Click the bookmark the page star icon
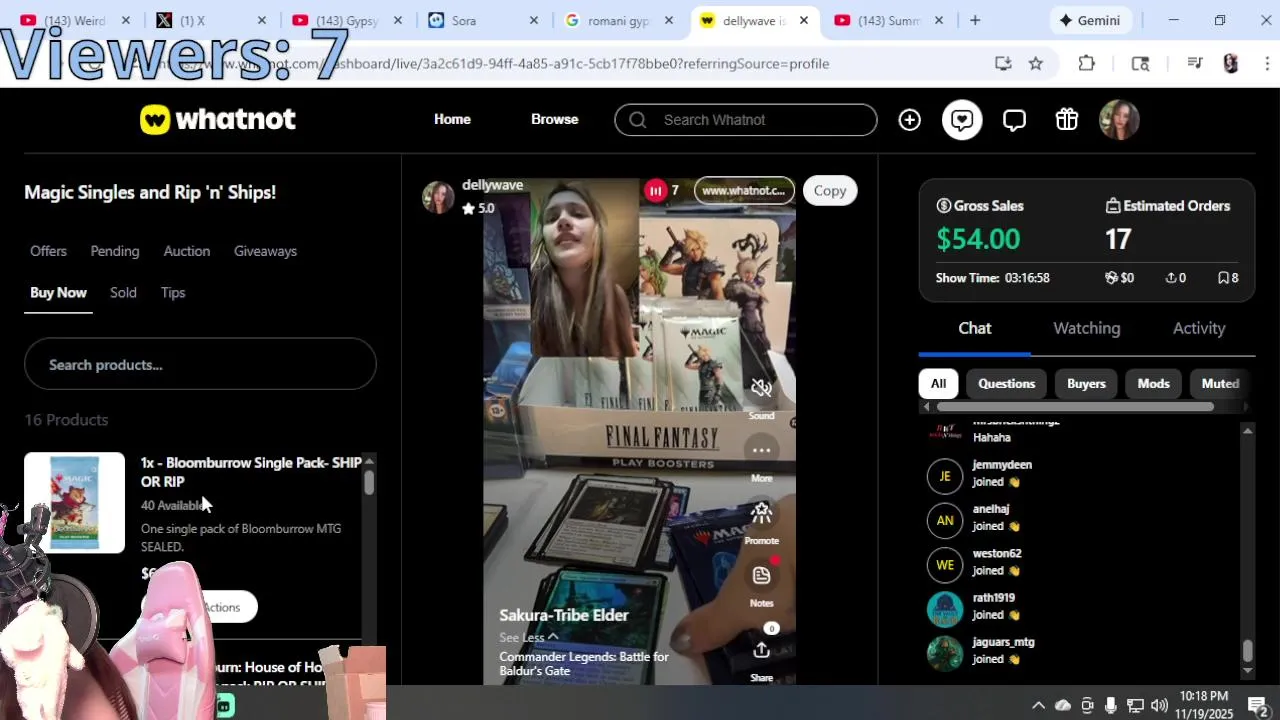This screenshot has width=1280, height=720. tap(1036, 63)
